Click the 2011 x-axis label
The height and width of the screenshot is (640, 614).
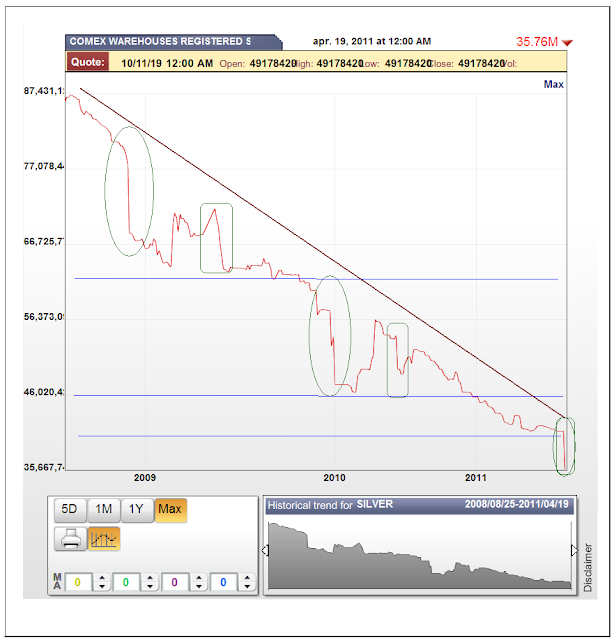tap(476, 478)
